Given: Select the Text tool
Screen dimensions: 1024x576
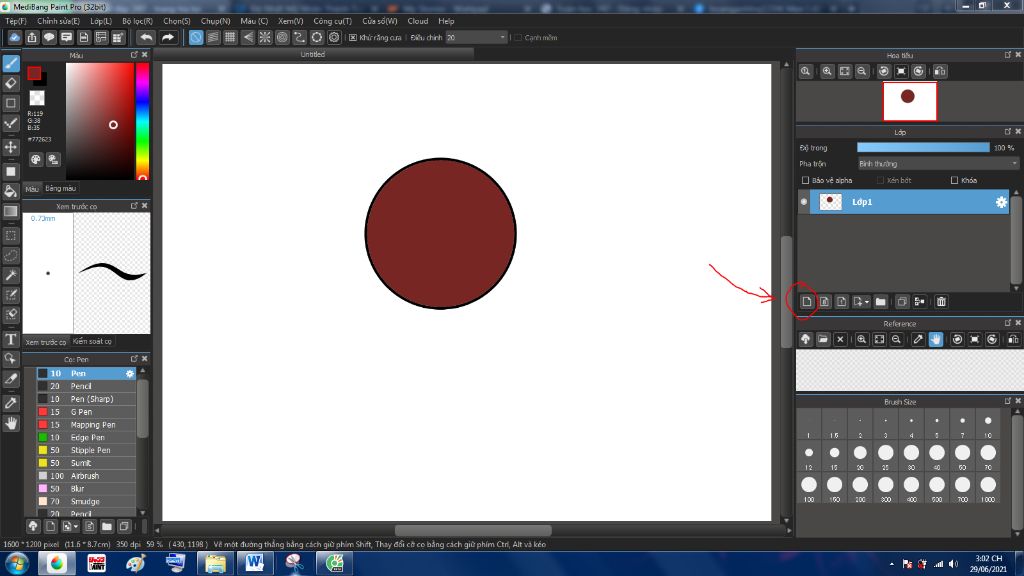Looking at the screenshot, I should (x=11, y=339).
